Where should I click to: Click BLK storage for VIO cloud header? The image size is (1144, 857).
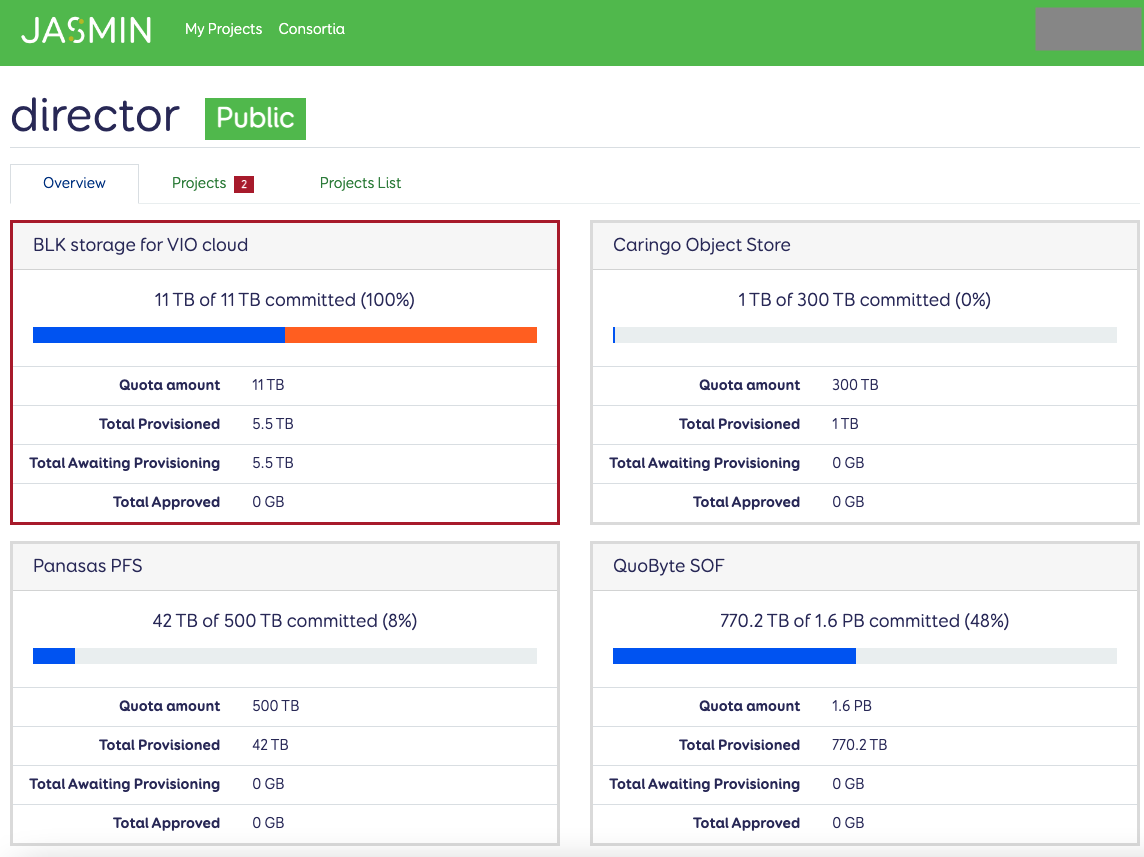click(x=140, y=245)
